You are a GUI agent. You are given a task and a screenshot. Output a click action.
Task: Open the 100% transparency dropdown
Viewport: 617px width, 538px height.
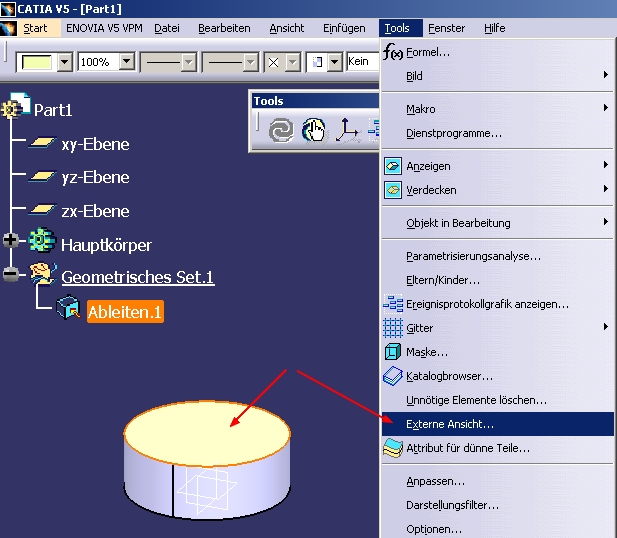[x=126, y=61]
